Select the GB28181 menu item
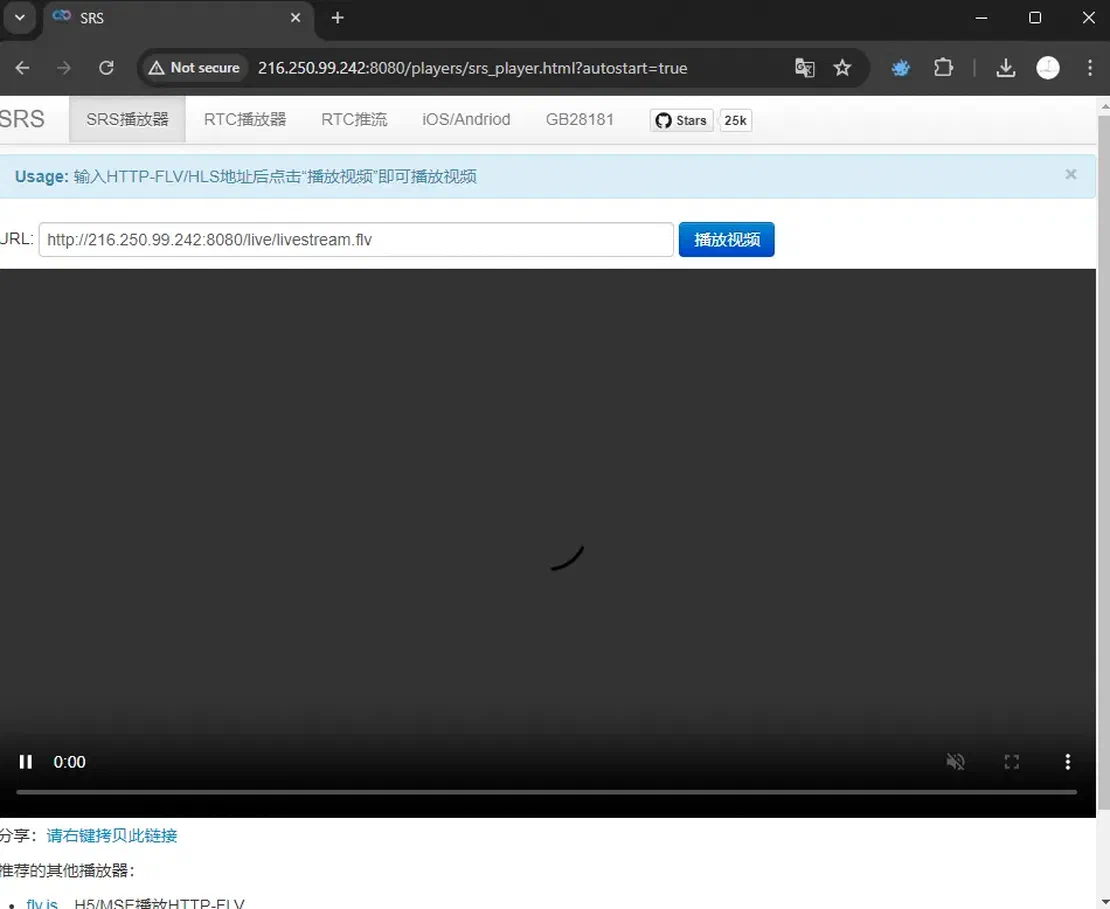This screenshot has width=1110, height=909. [580, 119]
